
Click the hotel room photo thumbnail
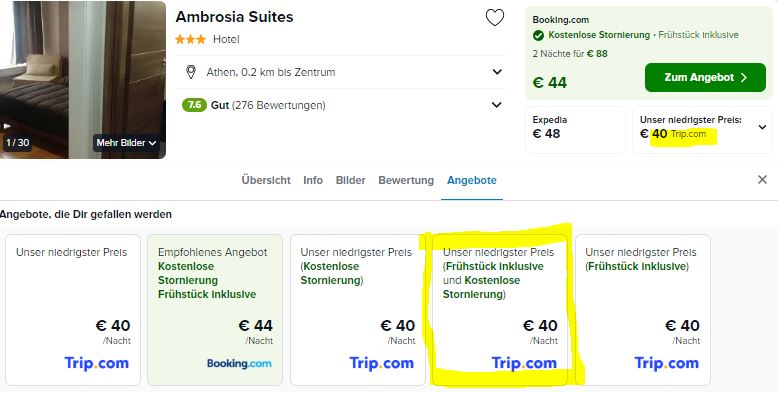click(83, 80)
